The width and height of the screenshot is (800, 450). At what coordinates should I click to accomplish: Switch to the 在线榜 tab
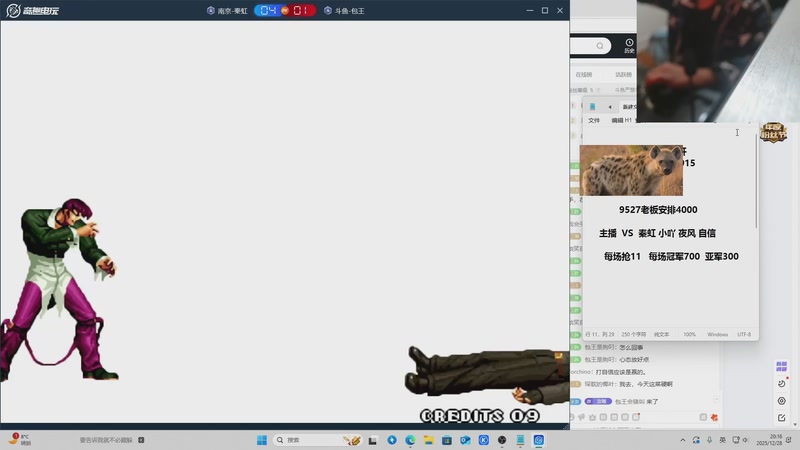pyautogui.click(x=584, y=74)
